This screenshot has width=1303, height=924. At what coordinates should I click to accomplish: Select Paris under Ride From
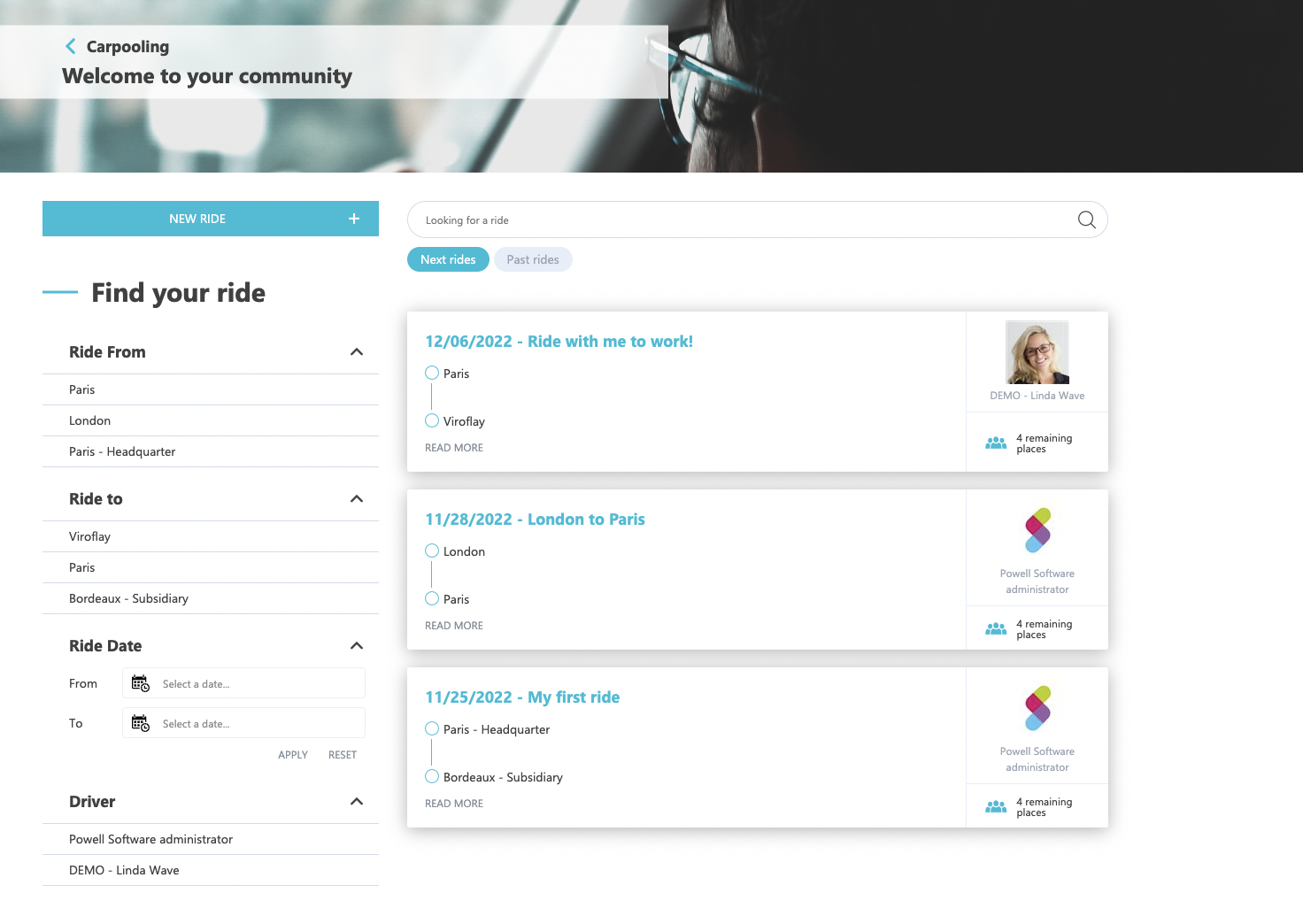coord(81,389)
